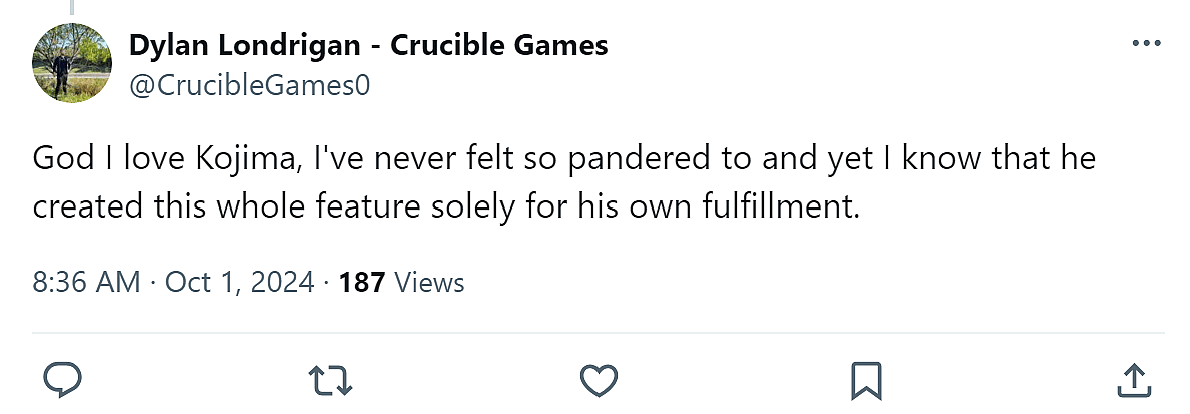
Task: Click the 8:36 AM timestamp
Action: click(86, 283)
